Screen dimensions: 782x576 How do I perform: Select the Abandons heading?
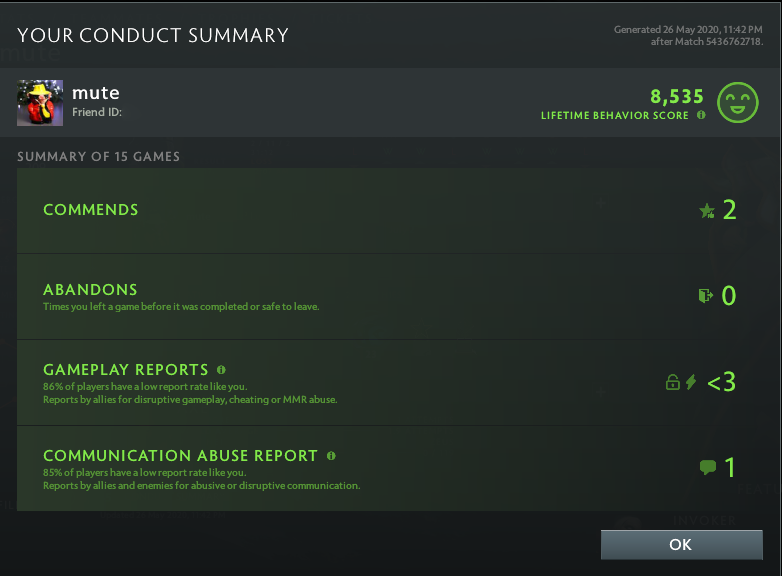click(x=90, y=290)
